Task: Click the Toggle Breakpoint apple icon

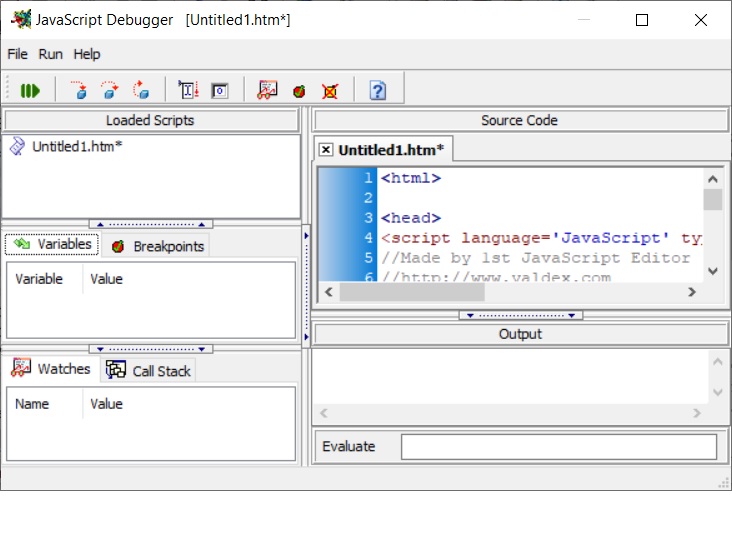Action: coord(299,91)
